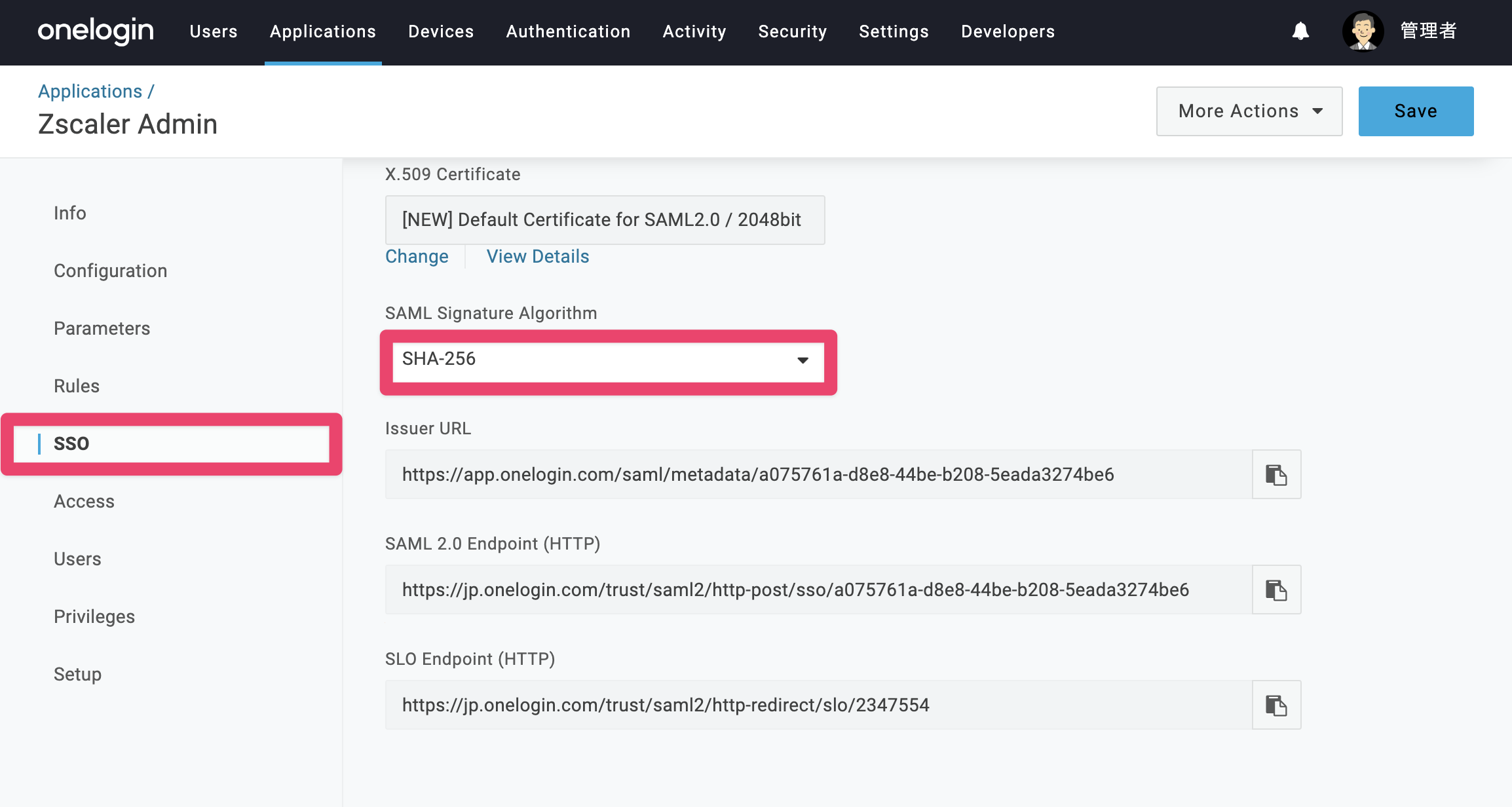The height and width of the screenshot is (807, 1512).
Task: Click the SAML 2.0 Endpoint text field
Action: click(x=819, y=590)
